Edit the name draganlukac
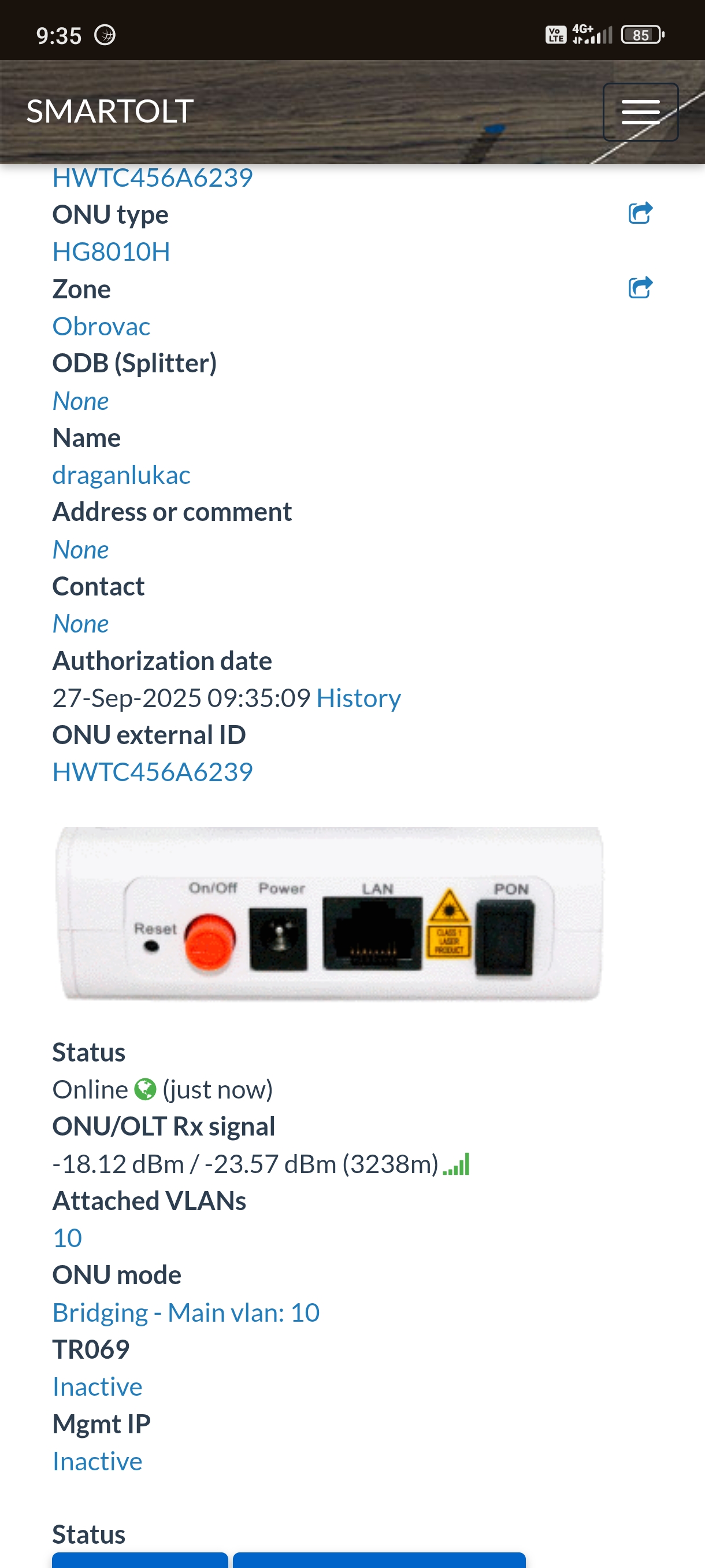 coord(122,475)
